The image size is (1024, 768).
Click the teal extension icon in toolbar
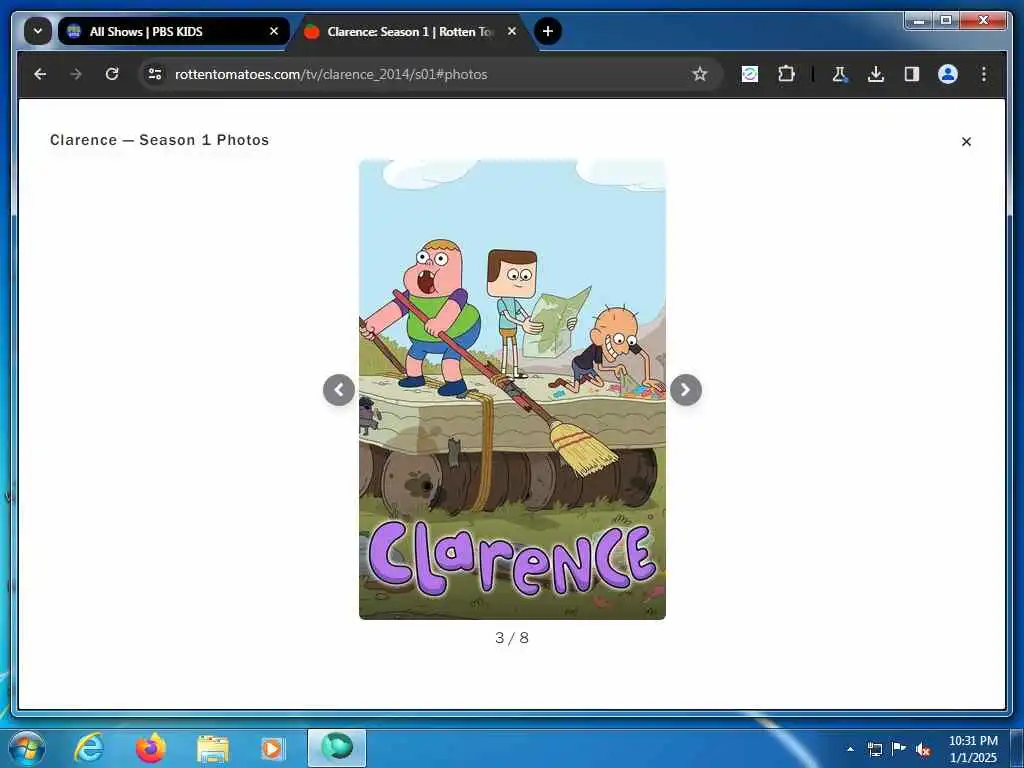pyautogui.click(x=750, y=74)
